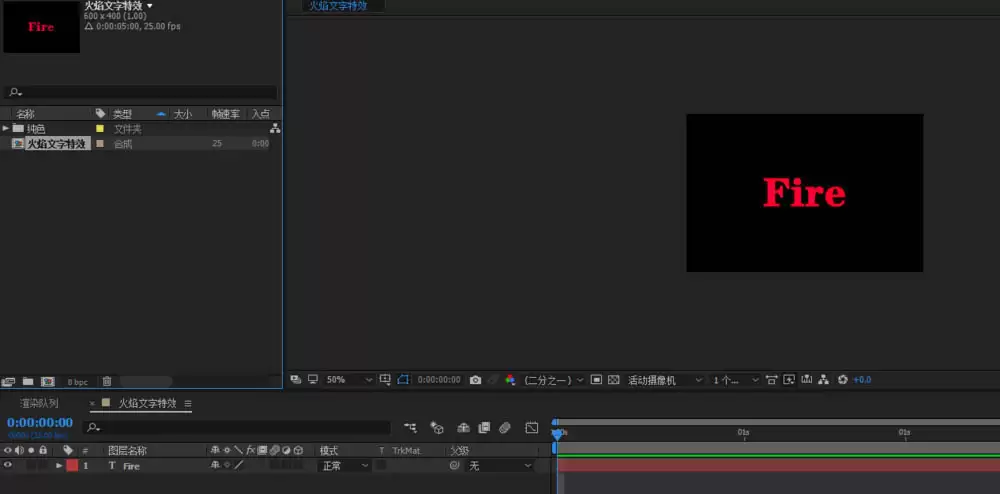Toggle mask and shape path visibility
The width and height of the screenshot is (1000, 494).
pyautogui.click(x=402, y=380)
